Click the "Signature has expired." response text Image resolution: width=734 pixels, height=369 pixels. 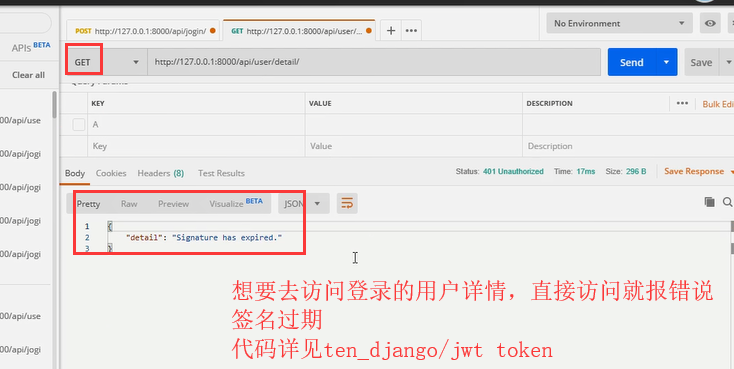pos(227,237)
